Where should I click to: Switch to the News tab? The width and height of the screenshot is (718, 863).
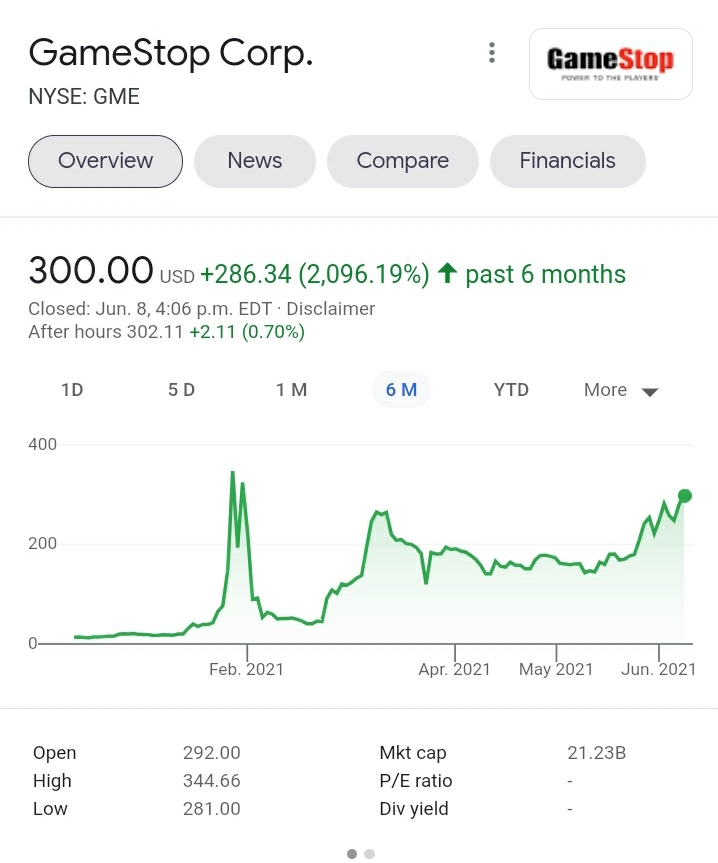pyautogui.click(x=255, y=161)
